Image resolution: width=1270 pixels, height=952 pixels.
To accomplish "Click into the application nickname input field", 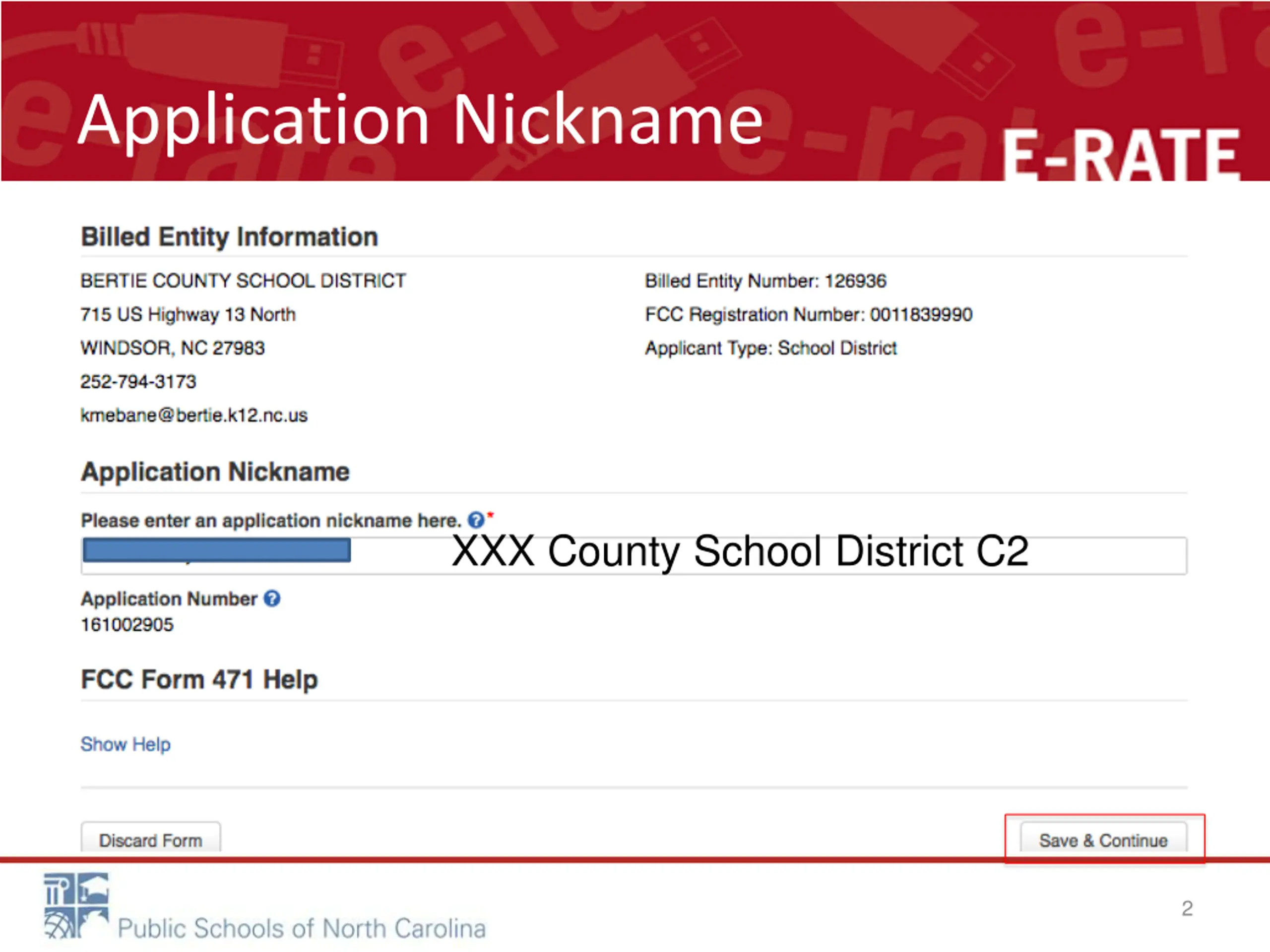I will tap(634, 555).
